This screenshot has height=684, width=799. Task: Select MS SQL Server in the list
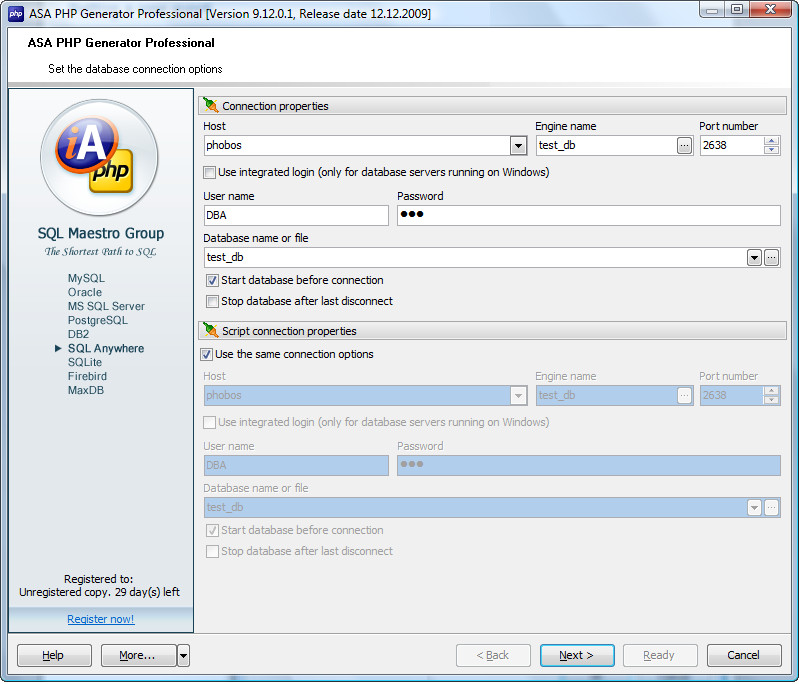(106, 306)
